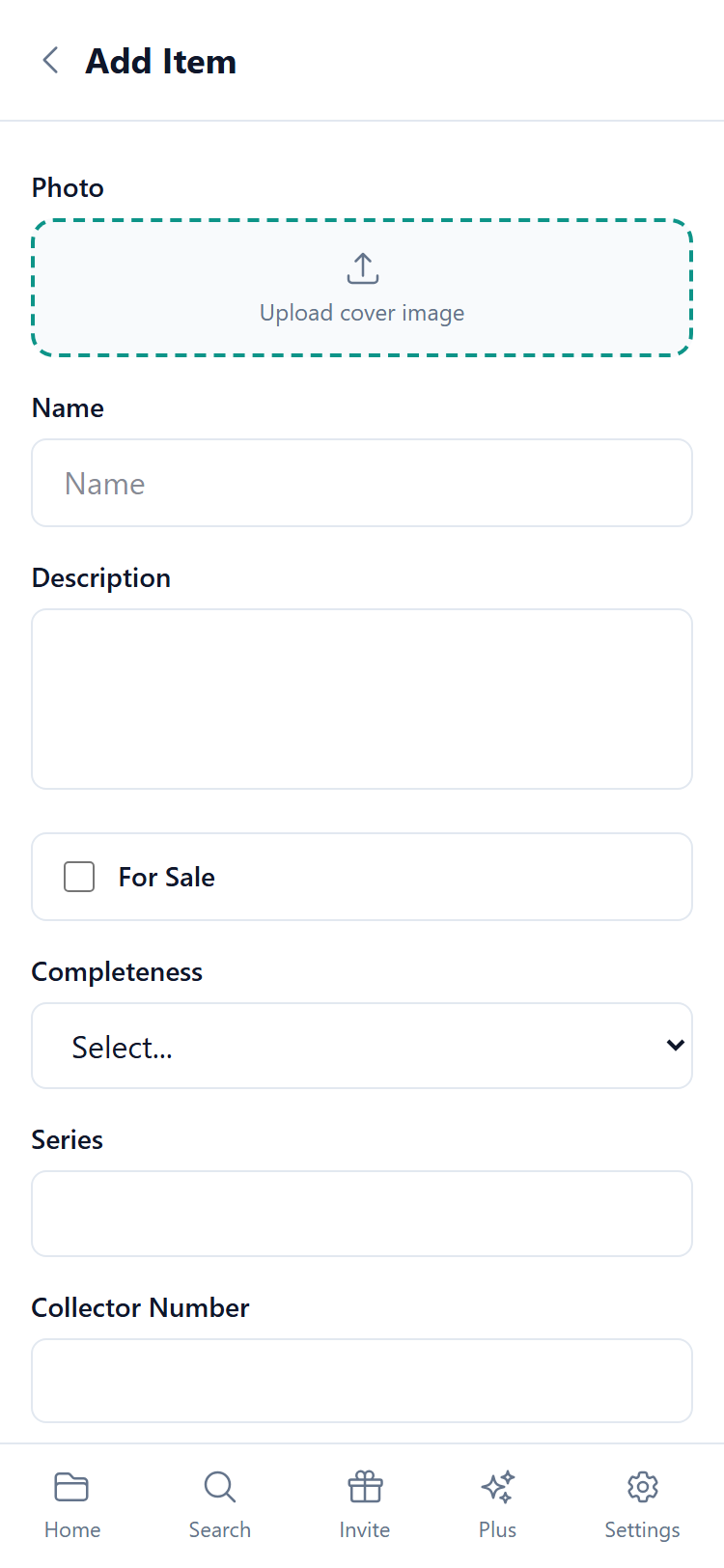
Task: Enable the For Sale checkbox
Action: click(78, 877)
